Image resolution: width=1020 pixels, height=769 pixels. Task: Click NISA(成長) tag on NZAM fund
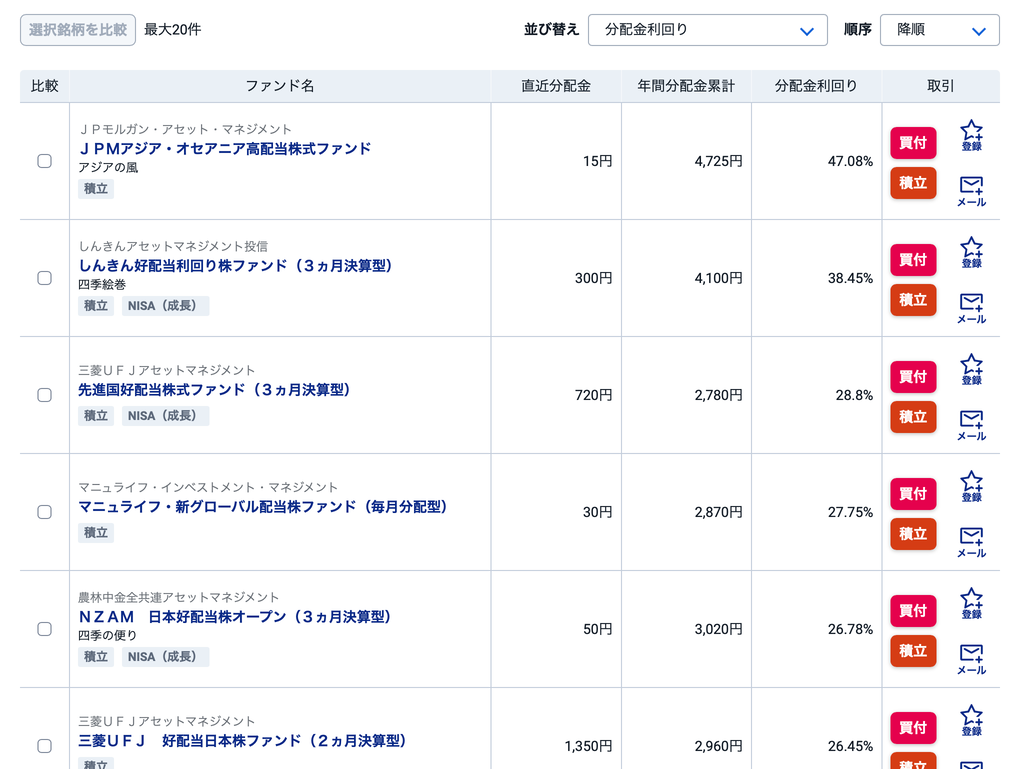point(165,657)
